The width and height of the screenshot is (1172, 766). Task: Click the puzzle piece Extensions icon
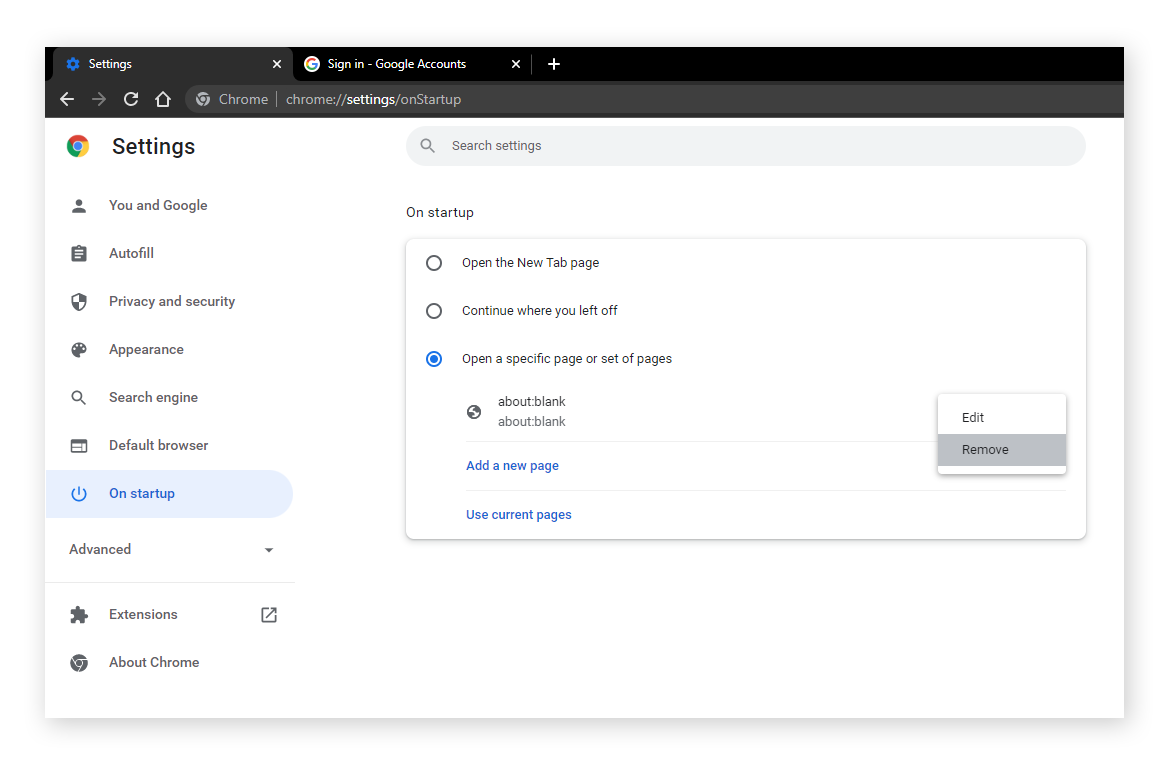pos(78,615)
